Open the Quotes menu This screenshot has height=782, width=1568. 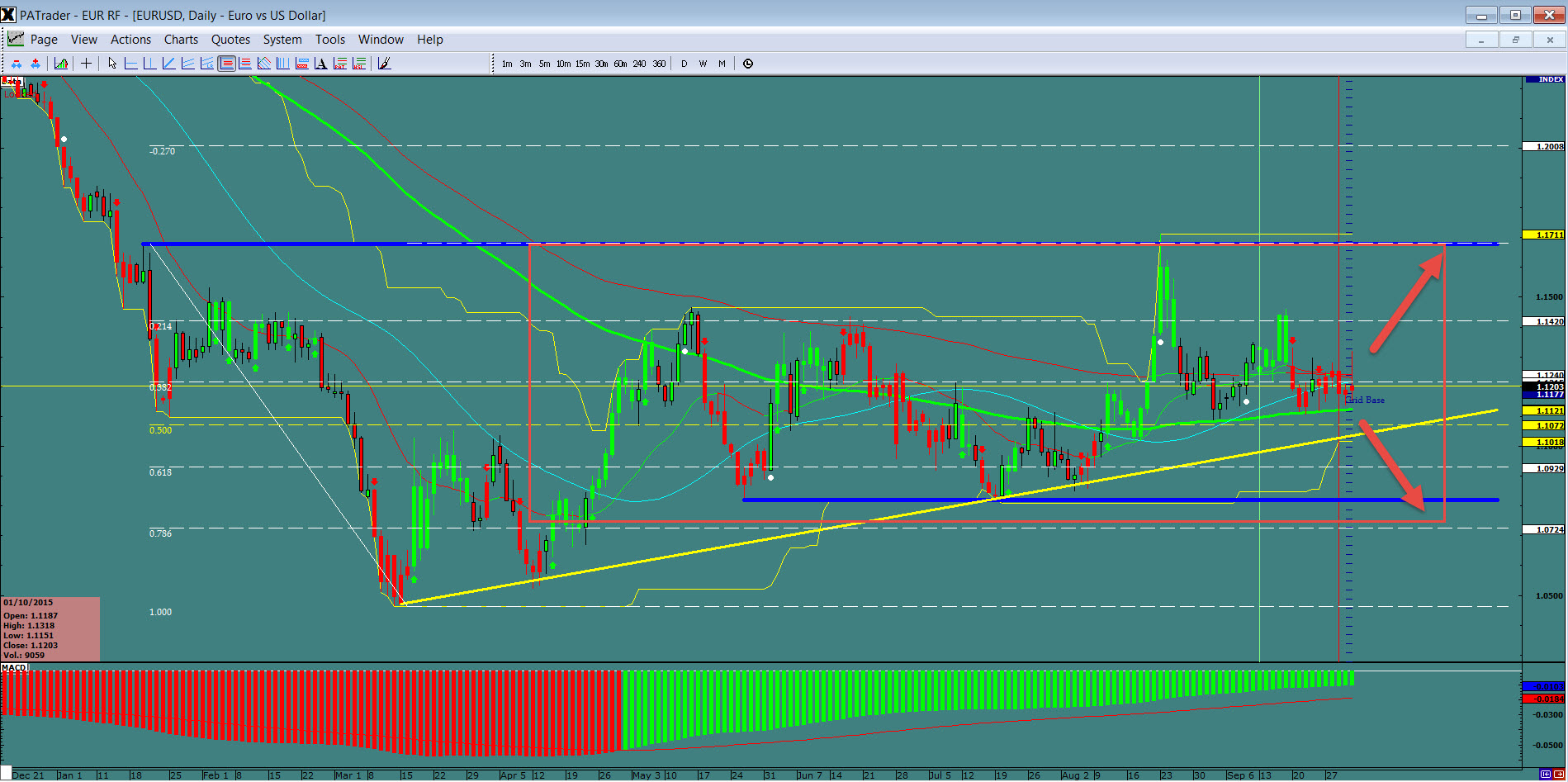230,40
